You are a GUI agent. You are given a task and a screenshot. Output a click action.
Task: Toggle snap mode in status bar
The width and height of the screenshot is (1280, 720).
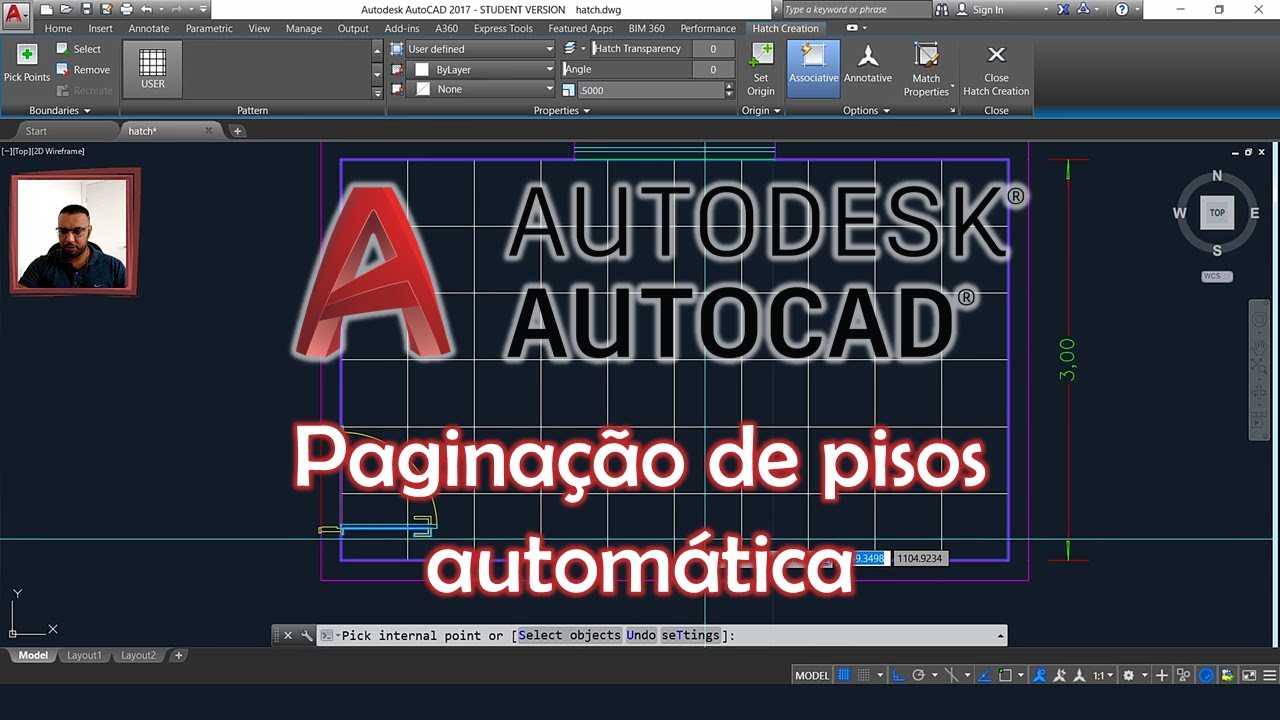863,676
